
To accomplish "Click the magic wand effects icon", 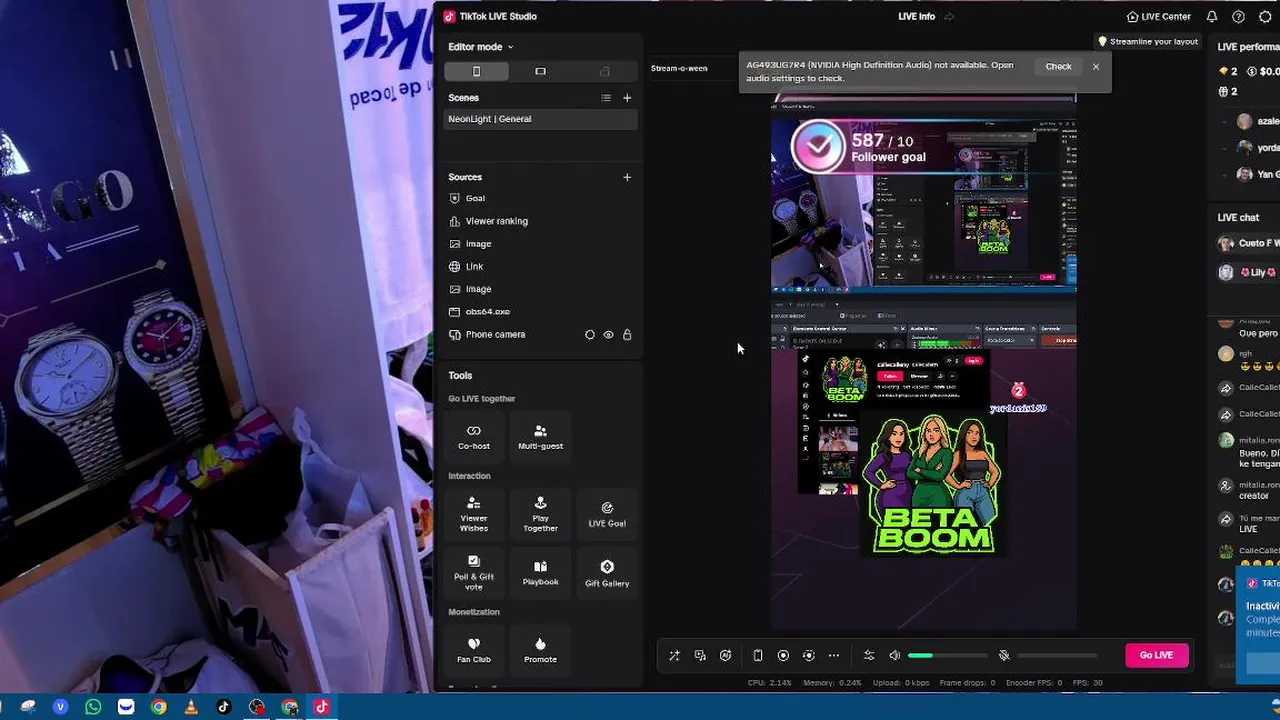I will tap(674, 656).
